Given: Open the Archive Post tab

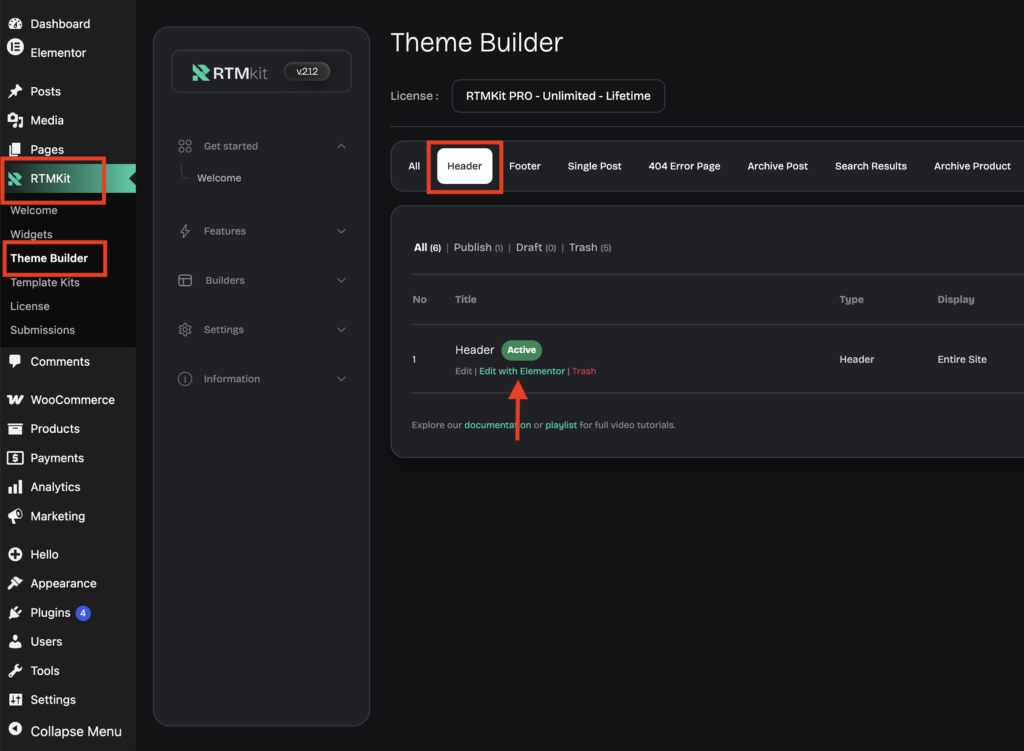Looking at the screenshot, I should [777, 166].
